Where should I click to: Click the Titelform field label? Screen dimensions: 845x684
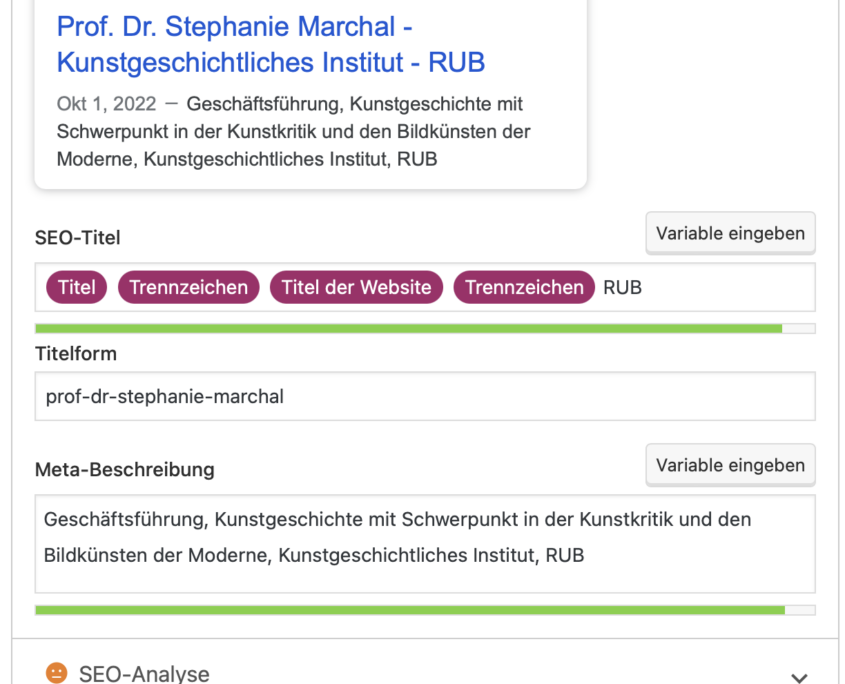(76, 354)
